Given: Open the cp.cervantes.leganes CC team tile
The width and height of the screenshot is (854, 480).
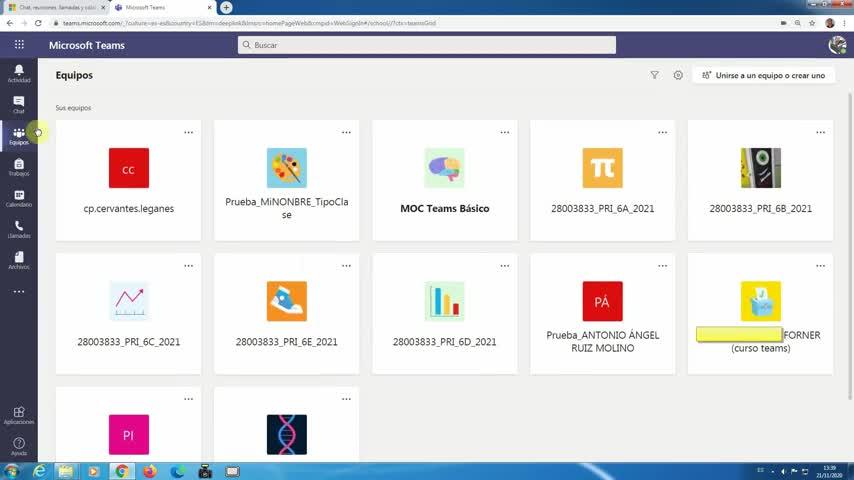Looking at the screenshot, I should [x=129, y=180].
